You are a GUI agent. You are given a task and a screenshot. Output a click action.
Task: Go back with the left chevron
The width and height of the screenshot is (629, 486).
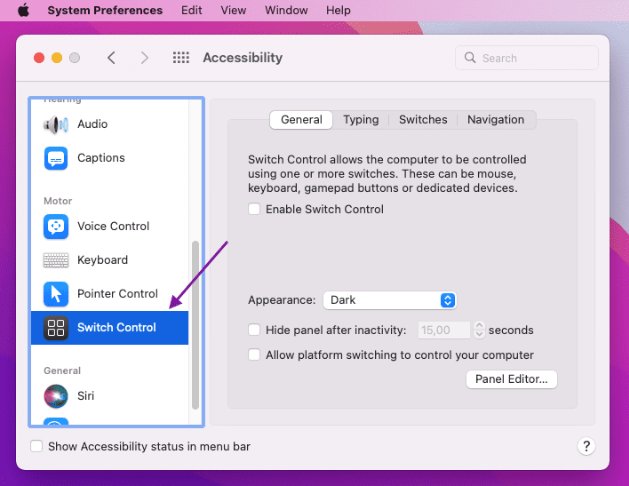112,58
